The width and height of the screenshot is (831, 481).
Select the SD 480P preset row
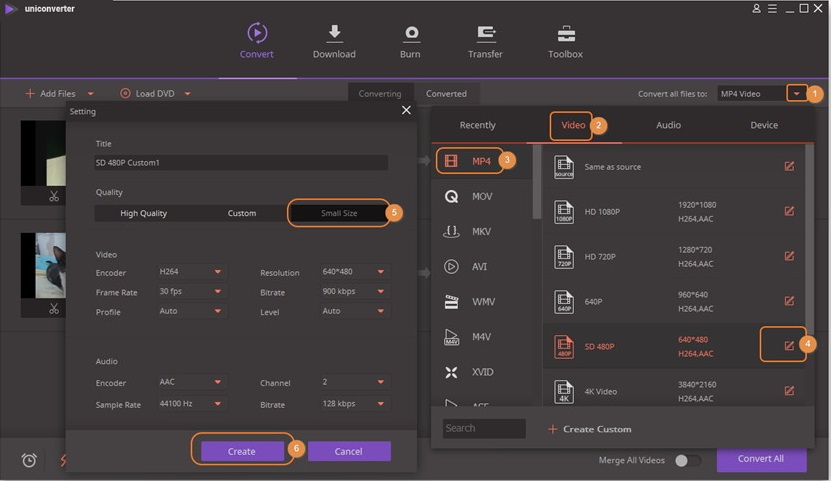click(674, 346)
